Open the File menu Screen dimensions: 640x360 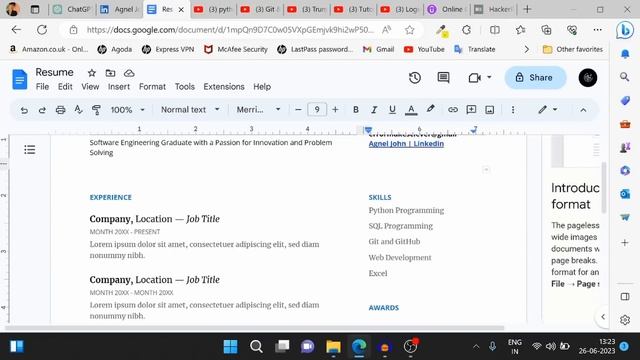tap(42, 87)
